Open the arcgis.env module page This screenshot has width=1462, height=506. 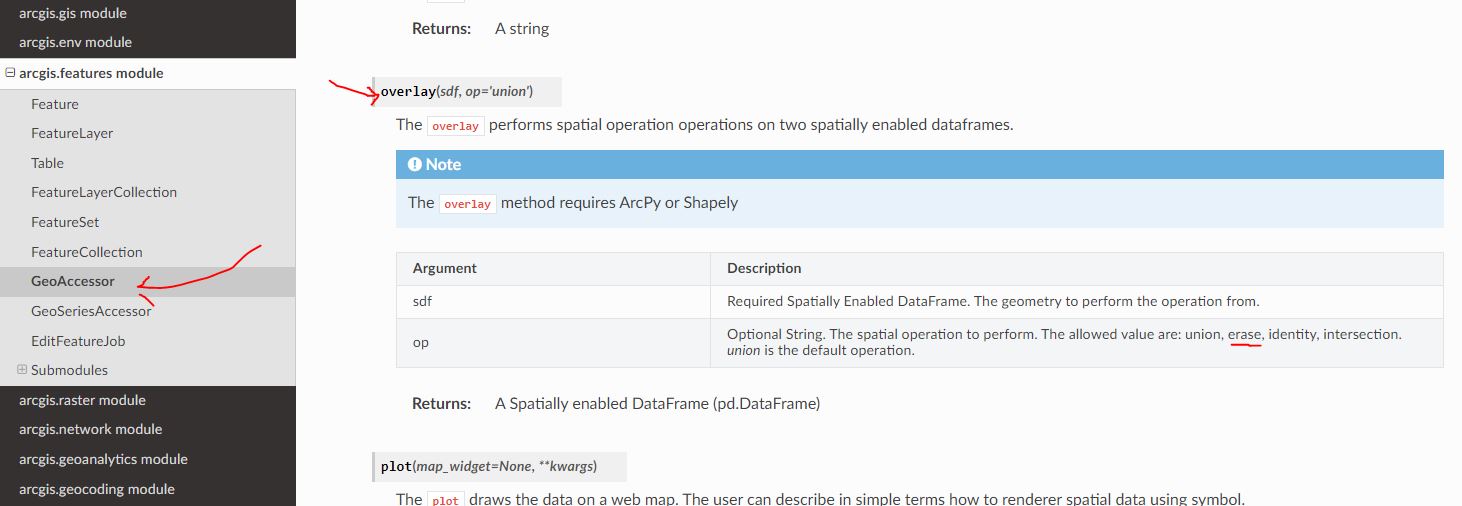pyautogui.click(x=75, y=42)
